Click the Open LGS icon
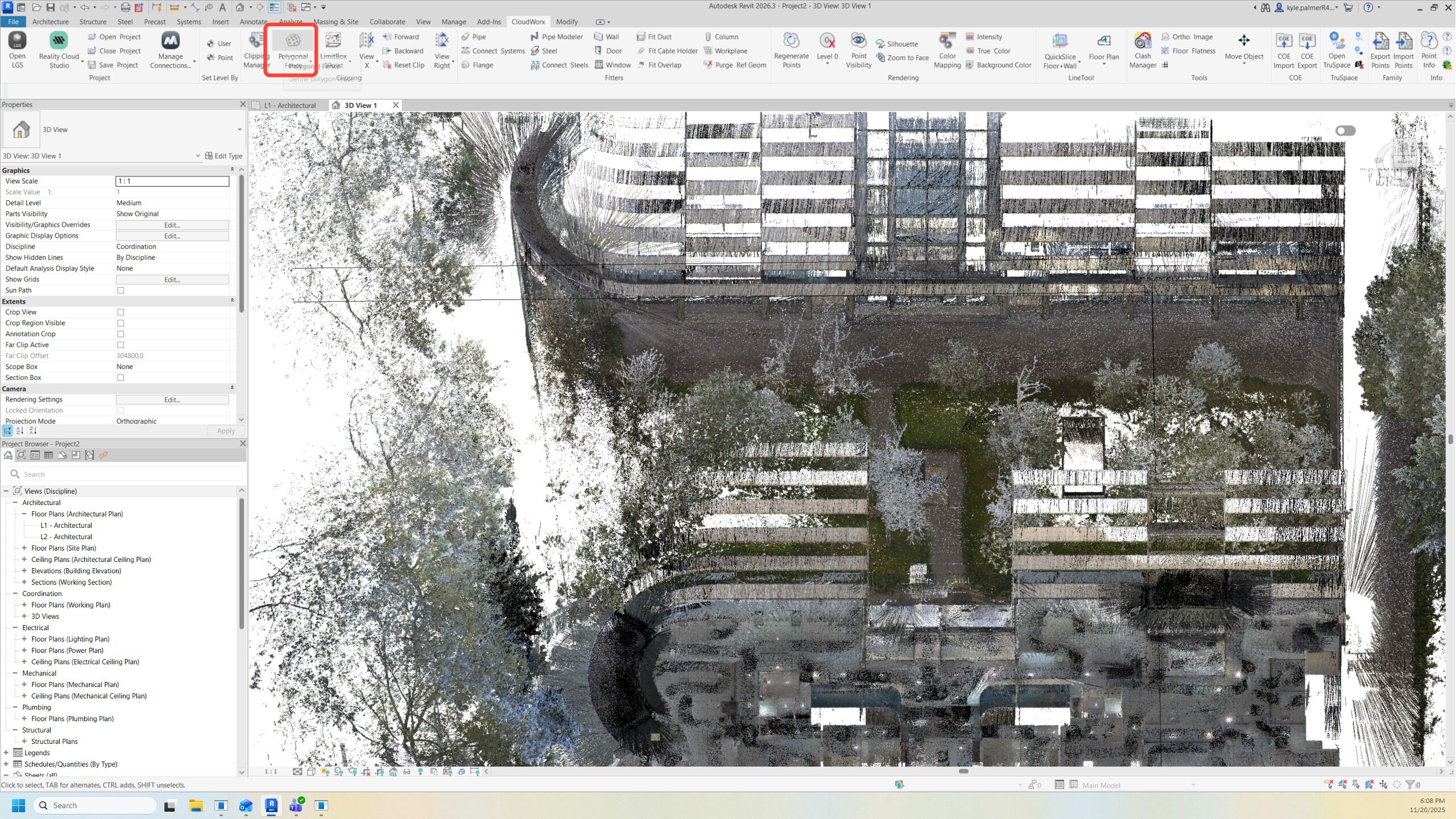The height and width of the screenshot is (819, 1456). coord(17,41)
